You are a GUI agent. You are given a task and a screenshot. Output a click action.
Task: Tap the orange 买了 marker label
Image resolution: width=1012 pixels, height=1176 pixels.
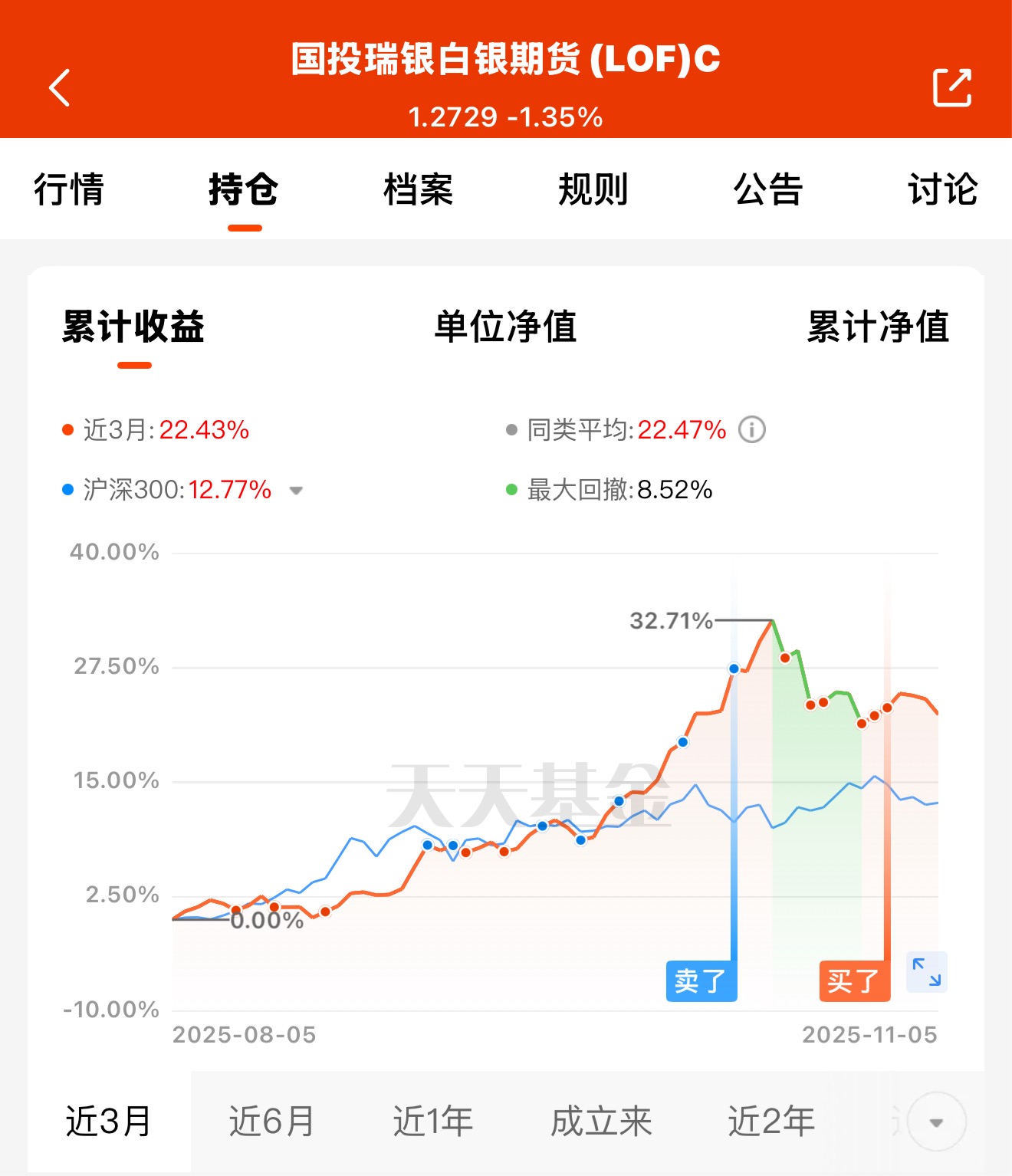click(x=854, y=981)
